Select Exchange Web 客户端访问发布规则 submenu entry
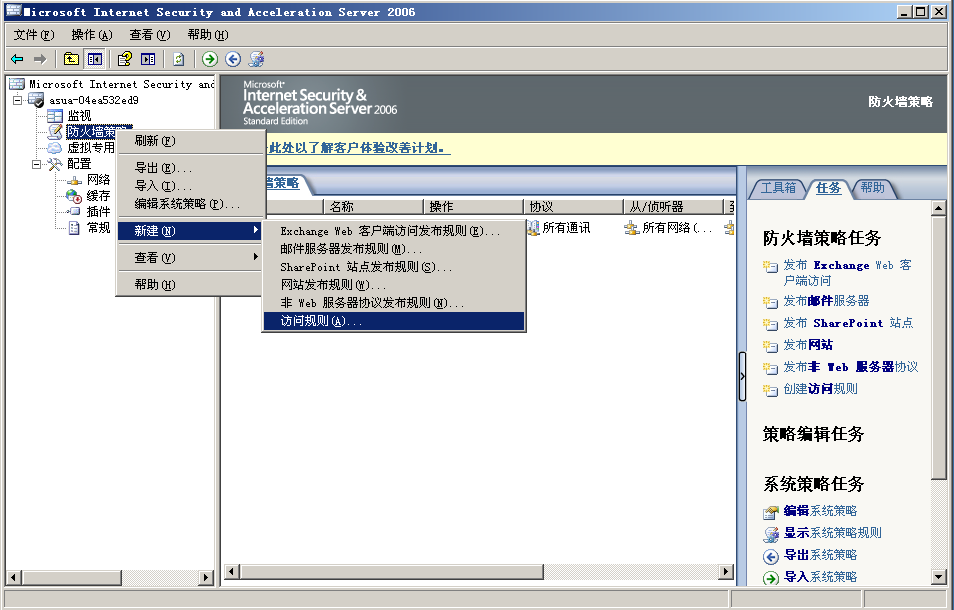 (394, 231)
